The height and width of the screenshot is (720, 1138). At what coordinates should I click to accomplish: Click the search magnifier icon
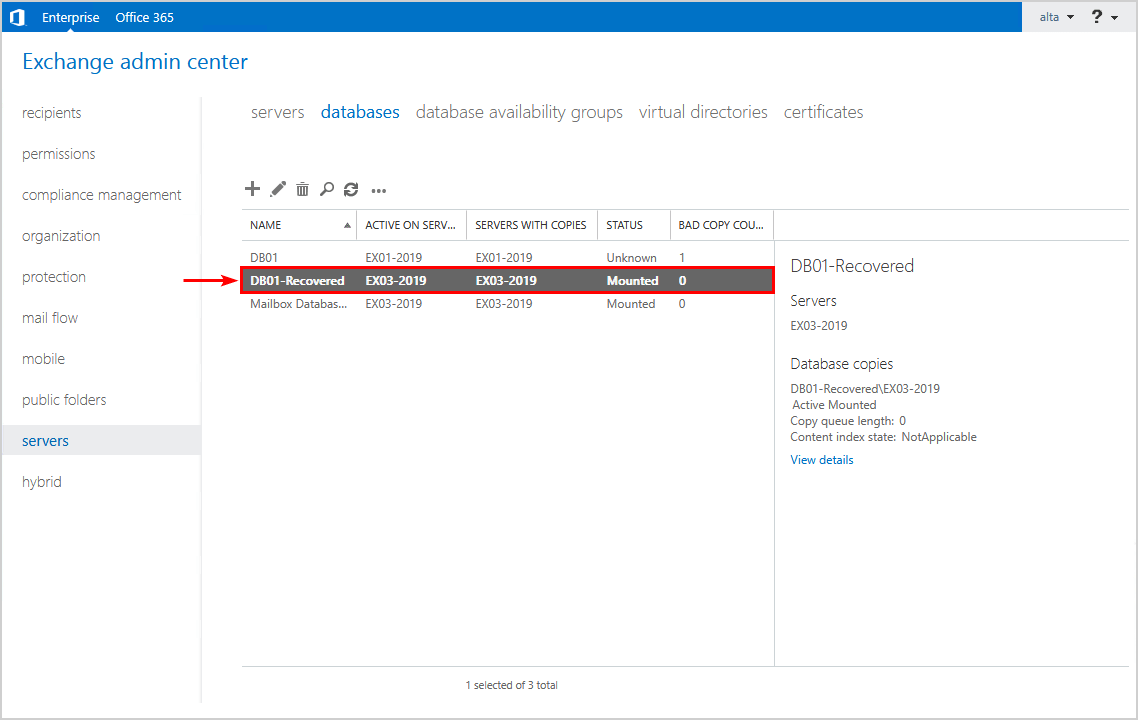pyautogui.click(x=327, y=189)
